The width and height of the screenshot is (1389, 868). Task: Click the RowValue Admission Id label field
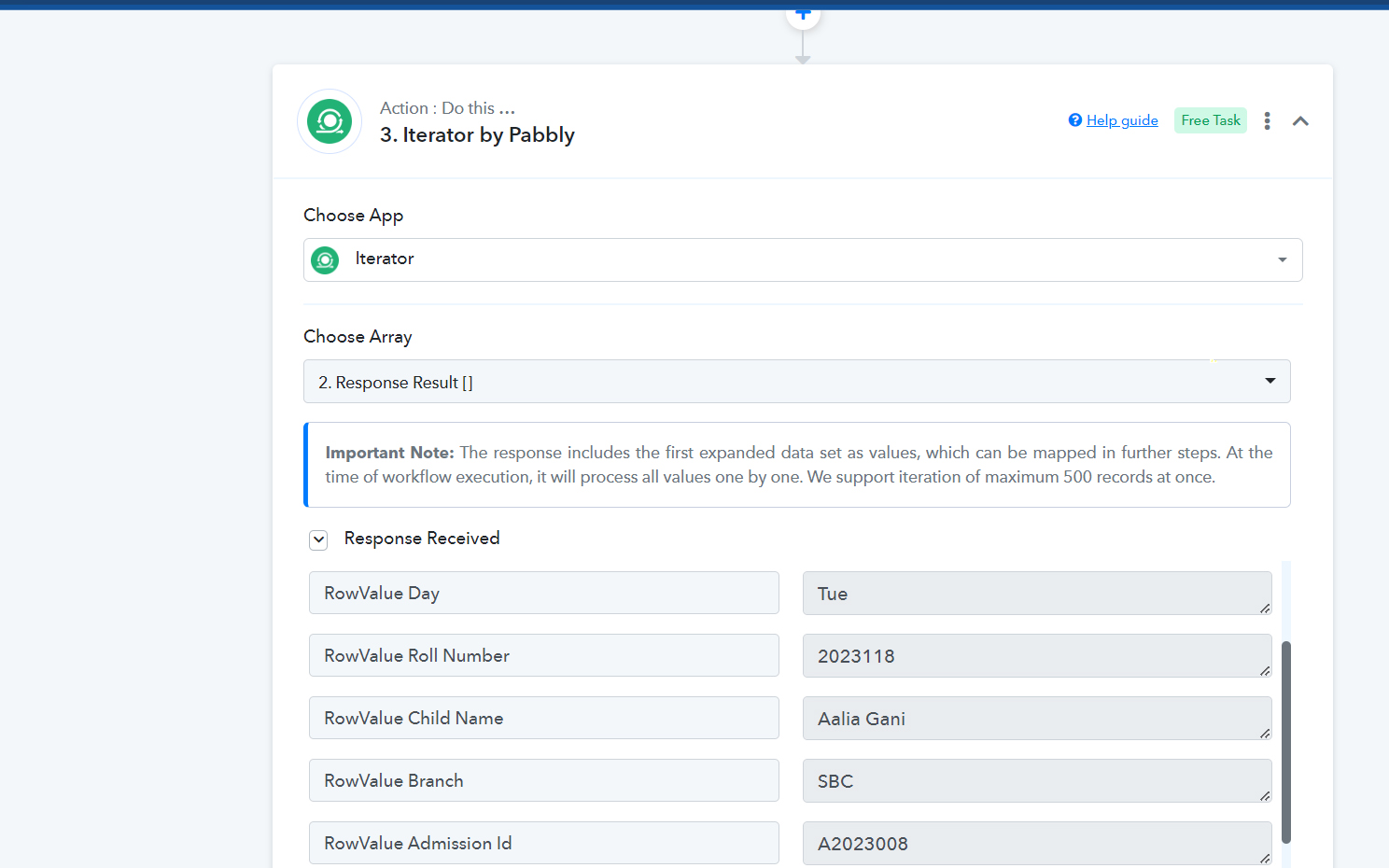pos(544,844)
